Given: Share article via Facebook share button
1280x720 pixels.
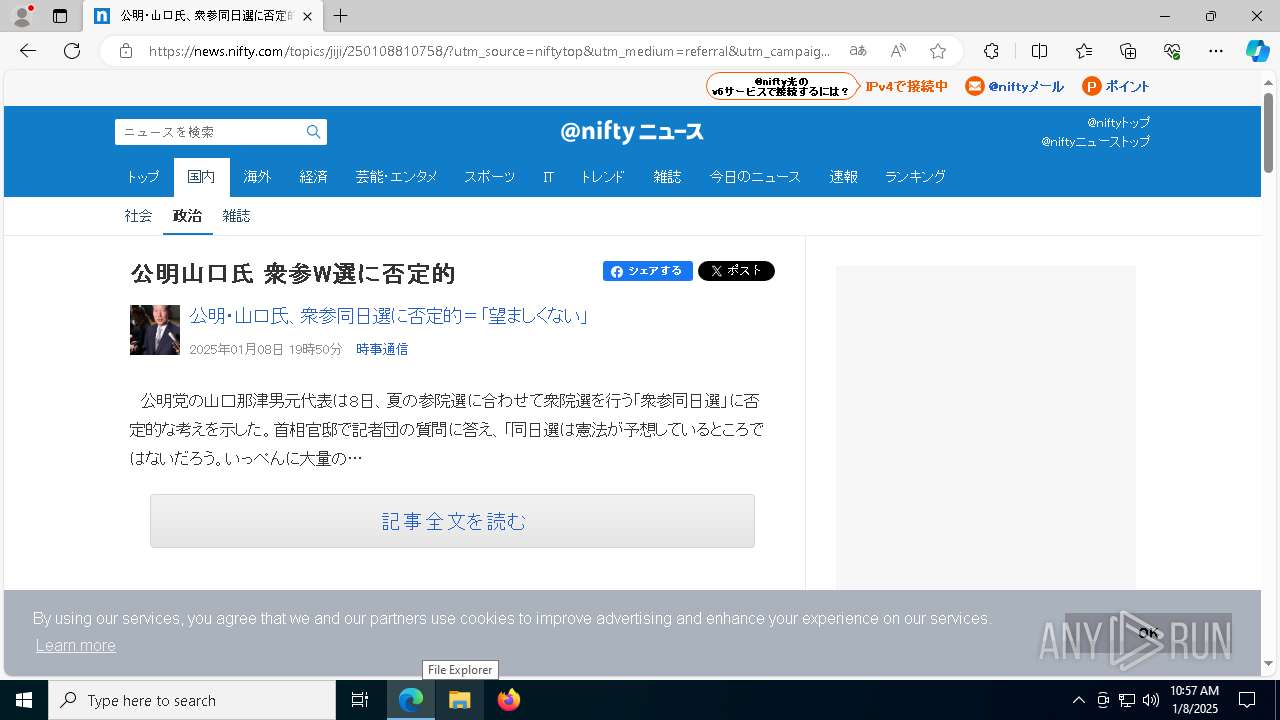Looking at the screenshot, I should tap(647, 271).
